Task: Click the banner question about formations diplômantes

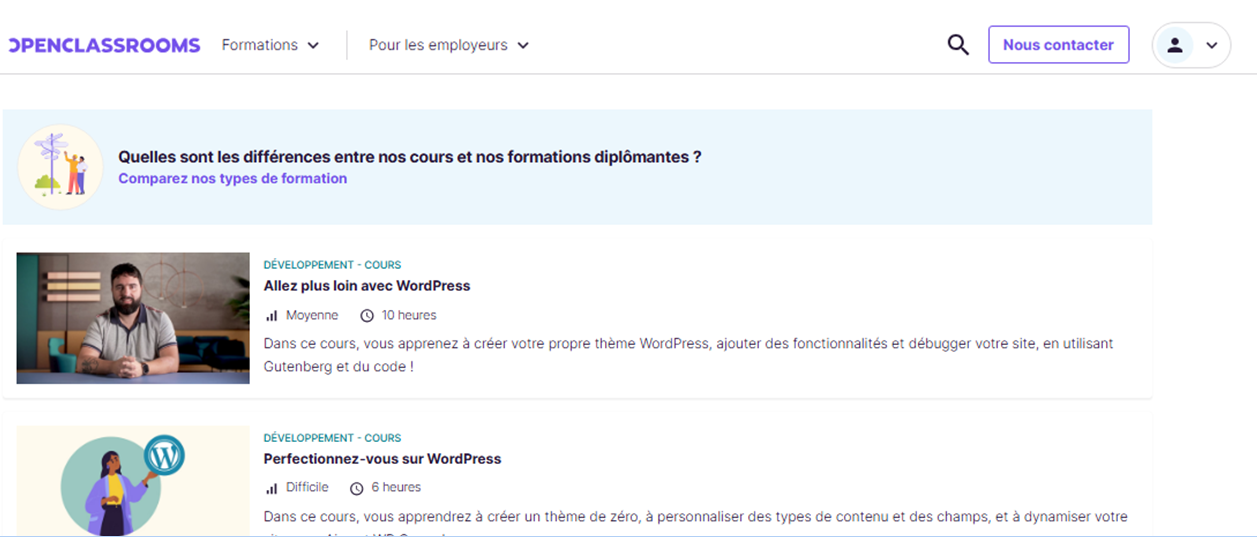Action: (x=410, y=157)
